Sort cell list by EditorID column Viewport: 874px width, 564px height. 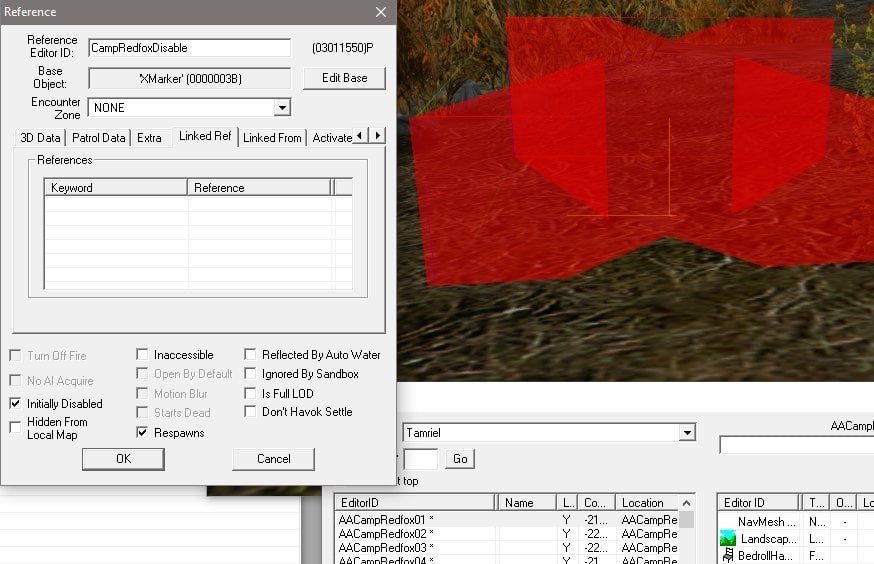tap(415, 503)
